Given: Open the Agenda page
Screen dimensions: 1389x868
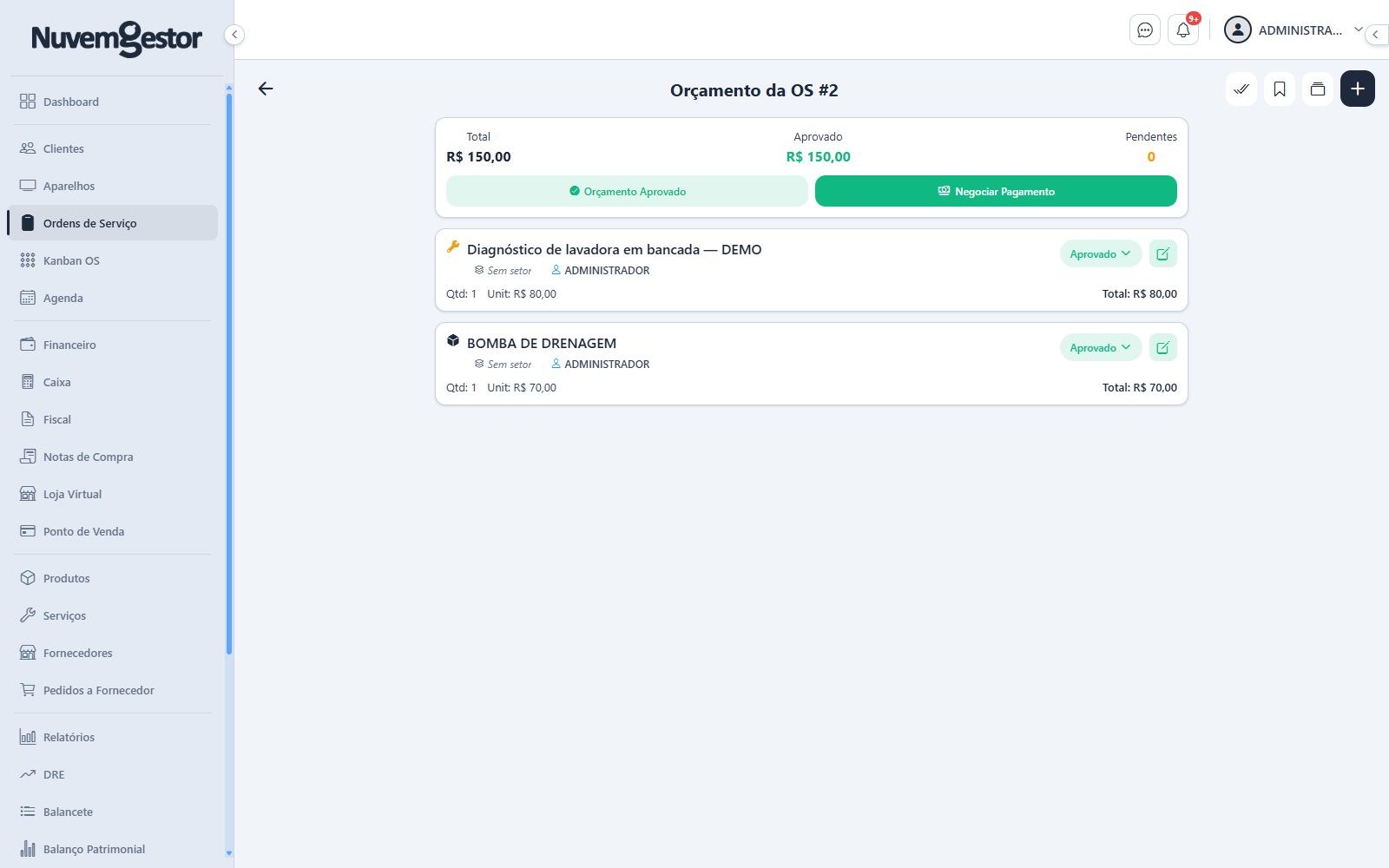Looking at the screenshot, I should coord(113,298).
